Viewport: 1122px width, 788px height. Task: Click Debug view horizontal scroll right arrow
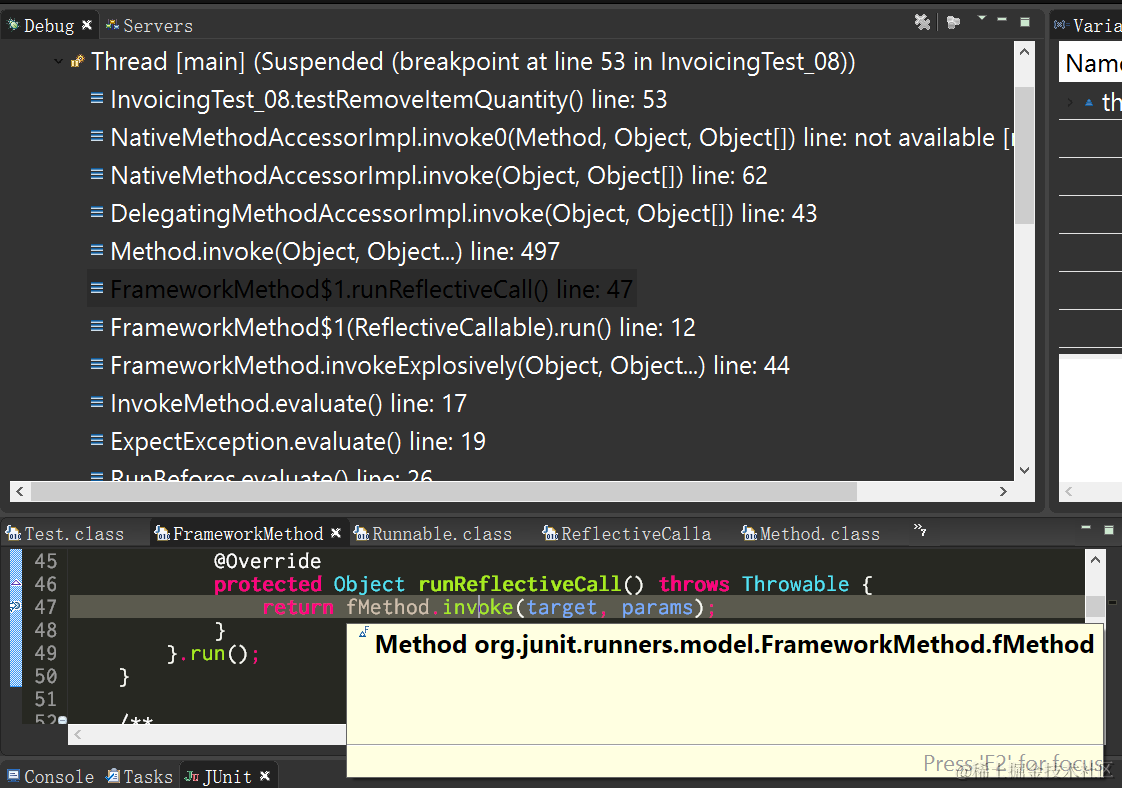[1003, 491]
